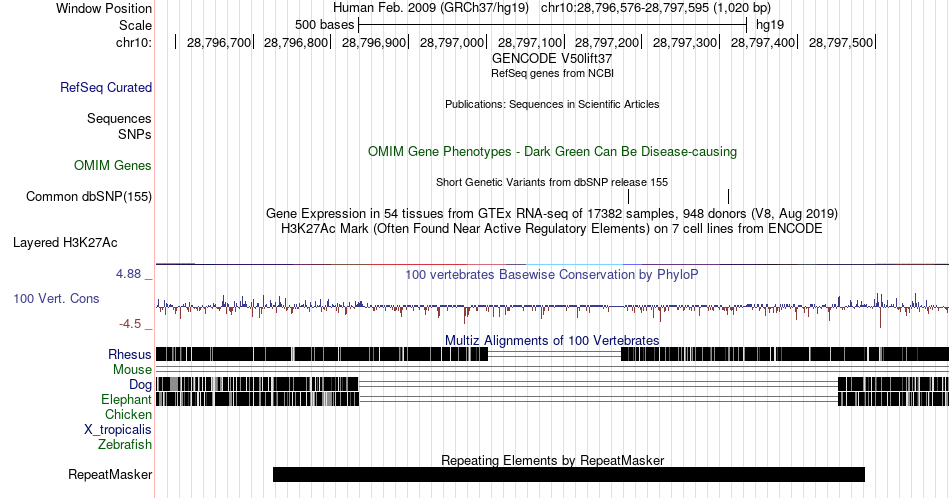Image resolution: width=950 pixels, height=498 pixels.
Task: Click 100 vertebrates Basewise Conservation title
Action: pyautogui.click(x=552, y=274)
